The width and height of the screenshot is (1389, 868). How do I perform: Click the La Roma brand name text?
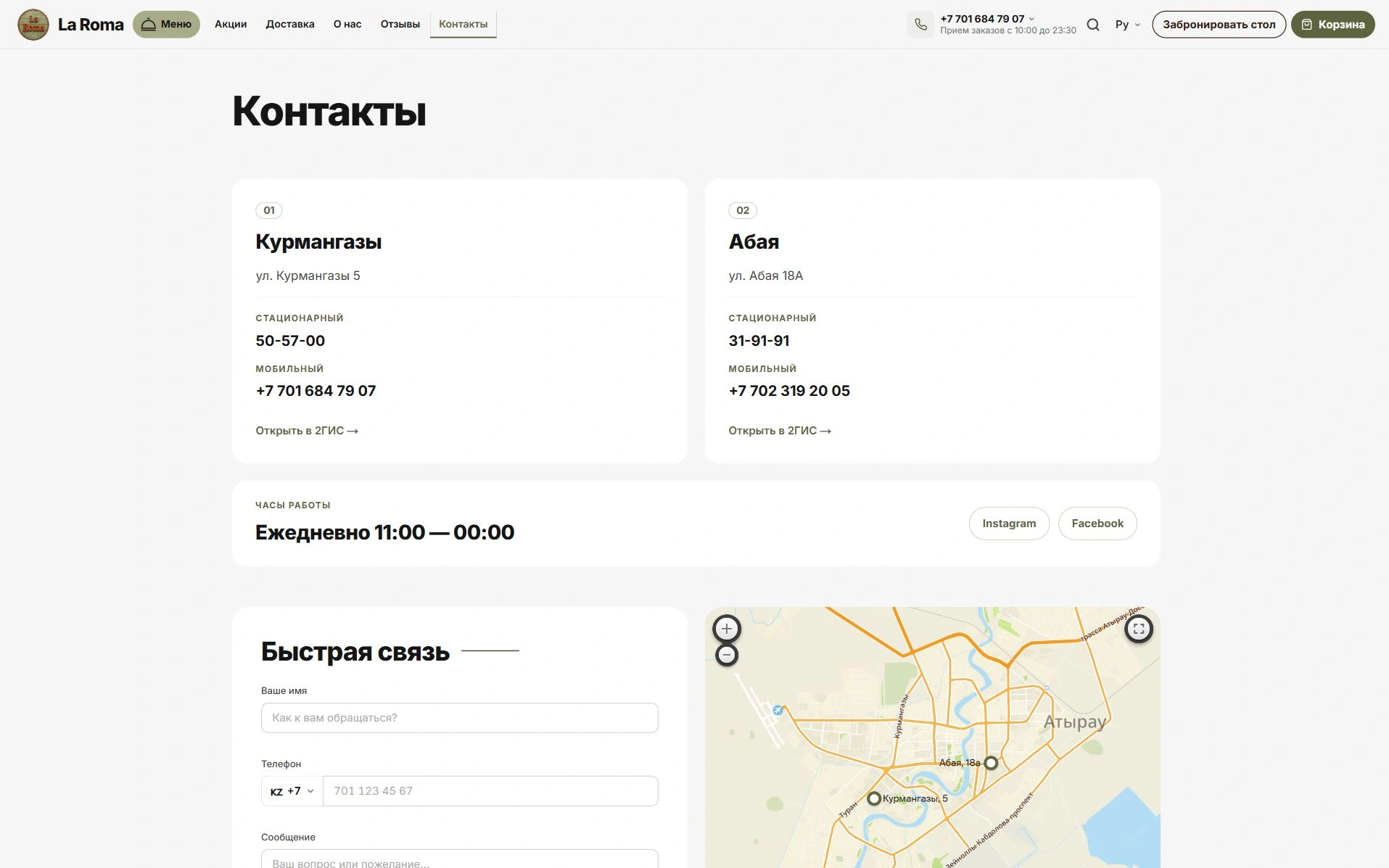pos(91,25)
